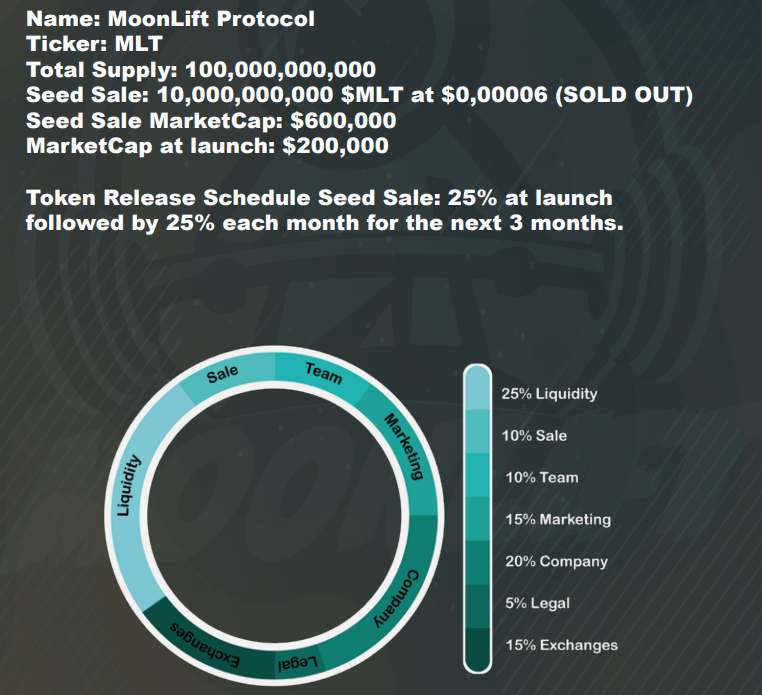
Task: Select the Legal segment of the donut chart
Action: click(x=297, y=662)
